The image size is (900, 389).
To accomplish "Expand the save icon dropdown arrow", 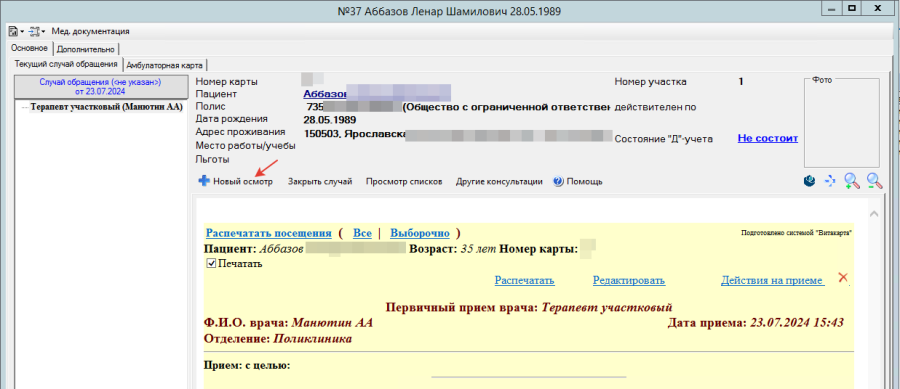I will [x=22, y=32].
